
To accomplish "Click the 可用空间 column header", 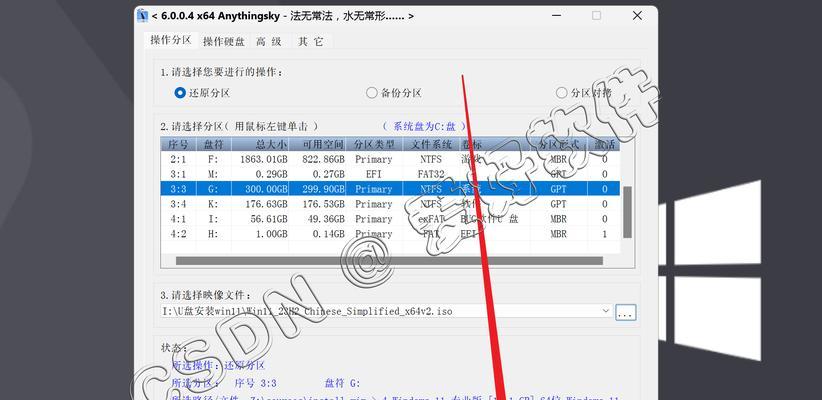I will pyautogui.click(x=318, y=144).
